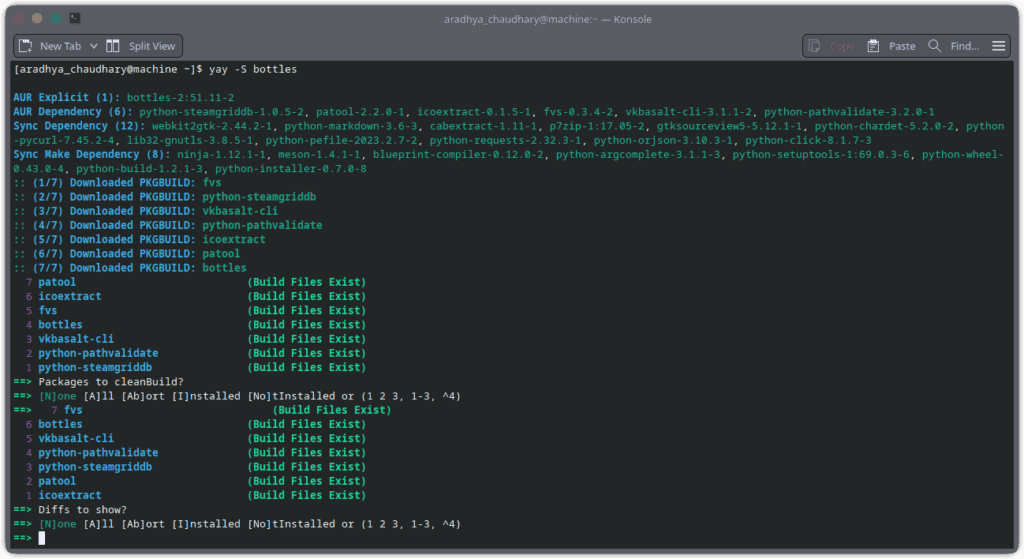Image resolution: width=1024 pixels, height=559 pixels.
Task: Click the magnifier Find icon
Action: point(935,46)
